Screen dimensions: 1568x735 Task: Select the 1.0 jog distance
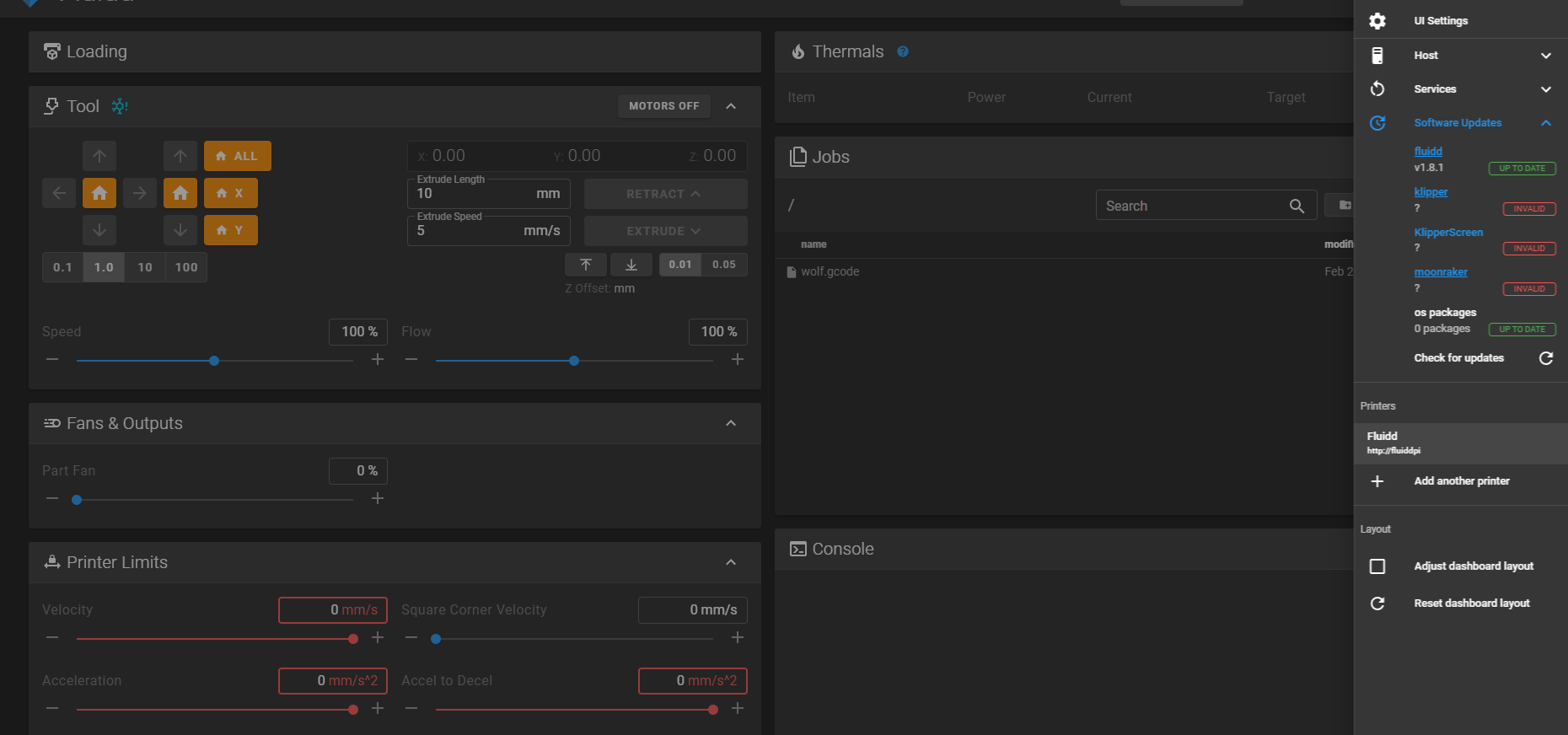(x=104, y=267)
